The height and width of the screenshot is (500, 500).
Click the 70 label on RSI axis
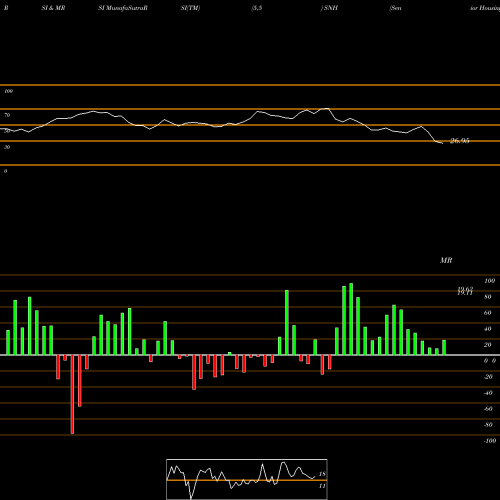point(7,115)
